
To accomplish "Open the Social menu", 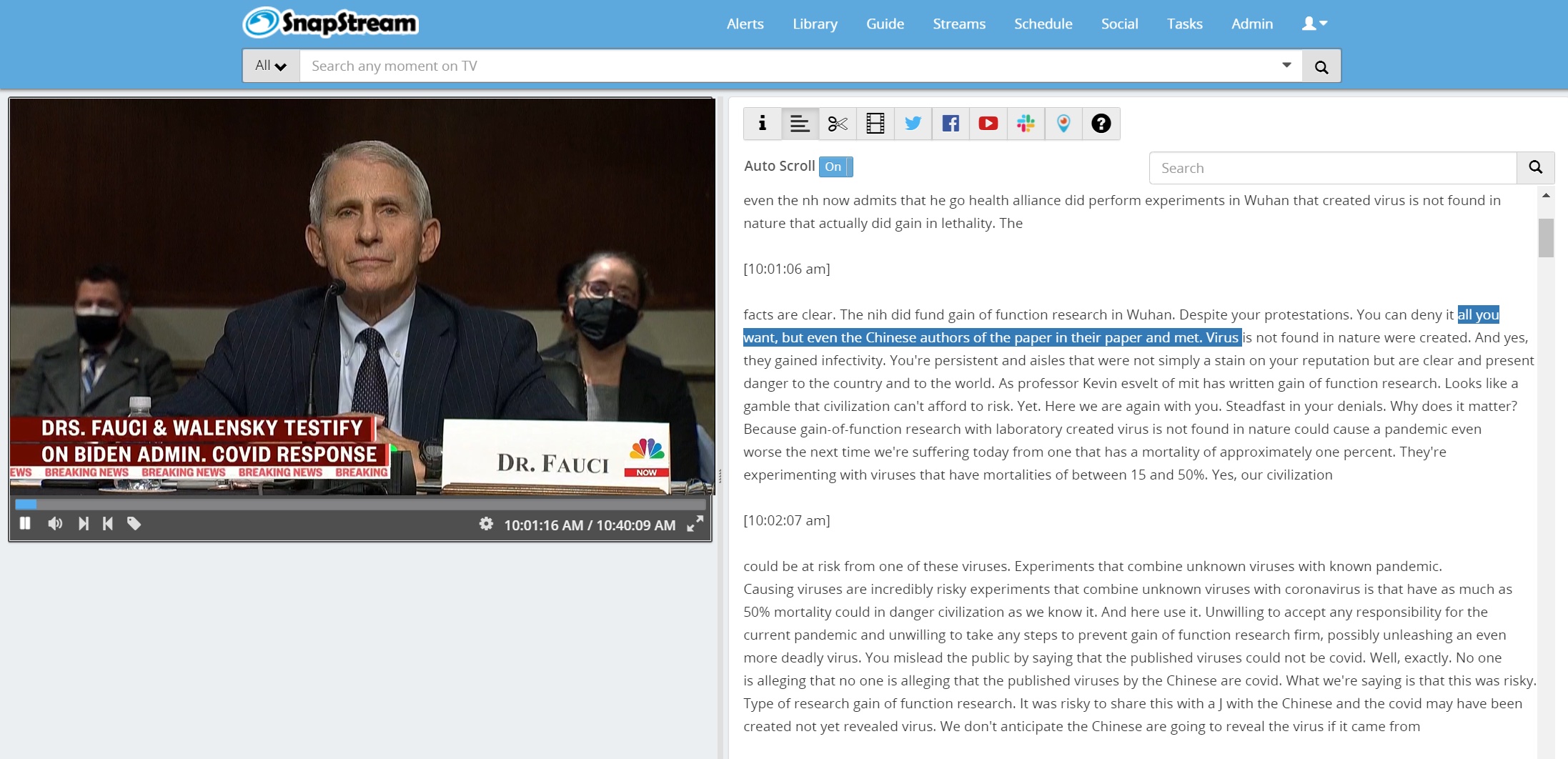I will (1119, 24).
